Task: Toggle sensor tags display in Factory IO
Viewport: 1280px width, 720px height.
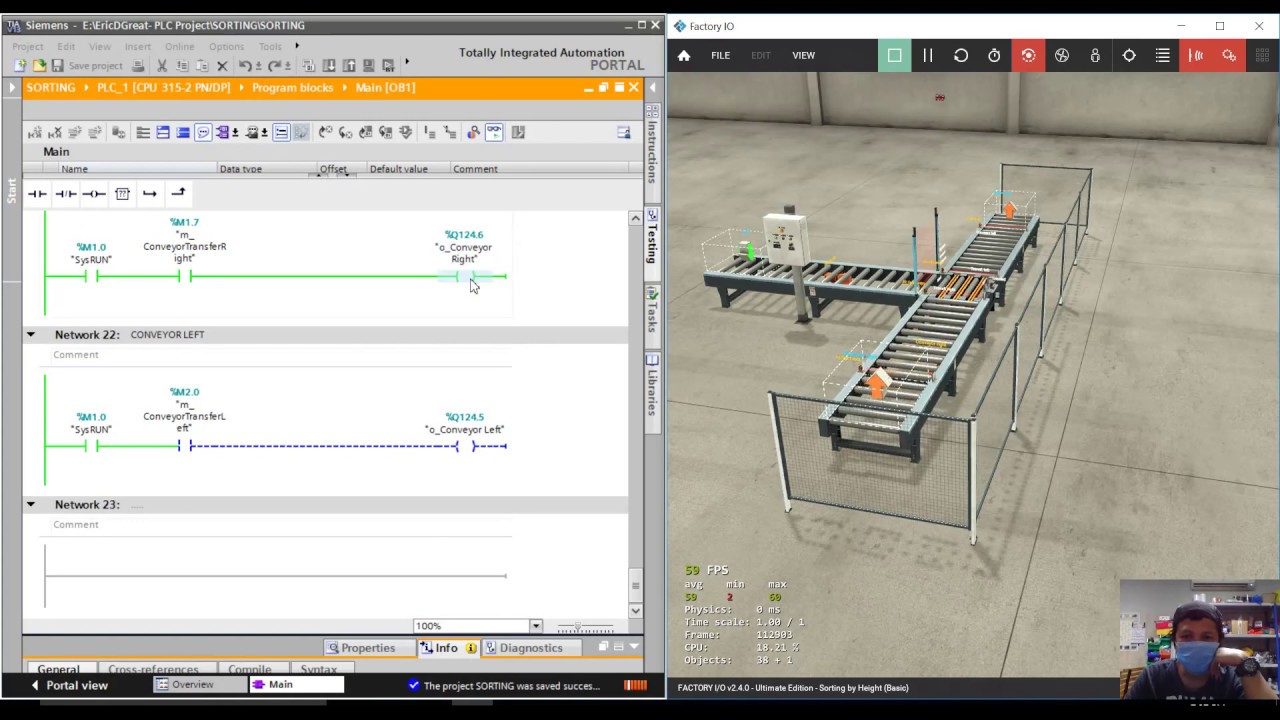Action: (x=1196, y=55)
